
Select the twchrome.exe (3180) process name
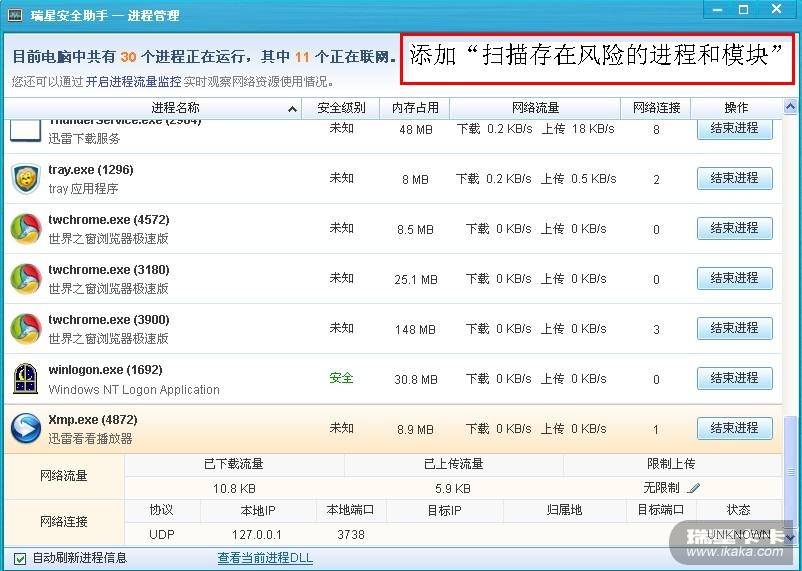point(108,270)
